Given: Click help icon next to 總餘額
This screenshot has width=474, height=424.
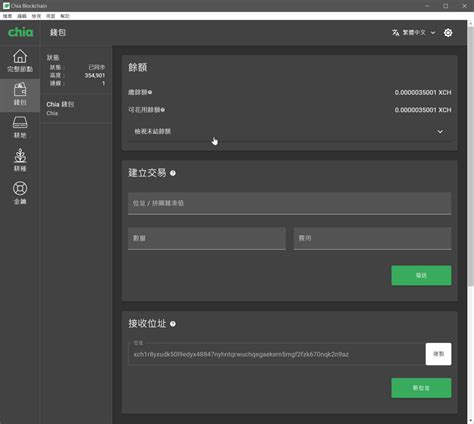Looking at the screenshot, I should click(x=150, y=92).
